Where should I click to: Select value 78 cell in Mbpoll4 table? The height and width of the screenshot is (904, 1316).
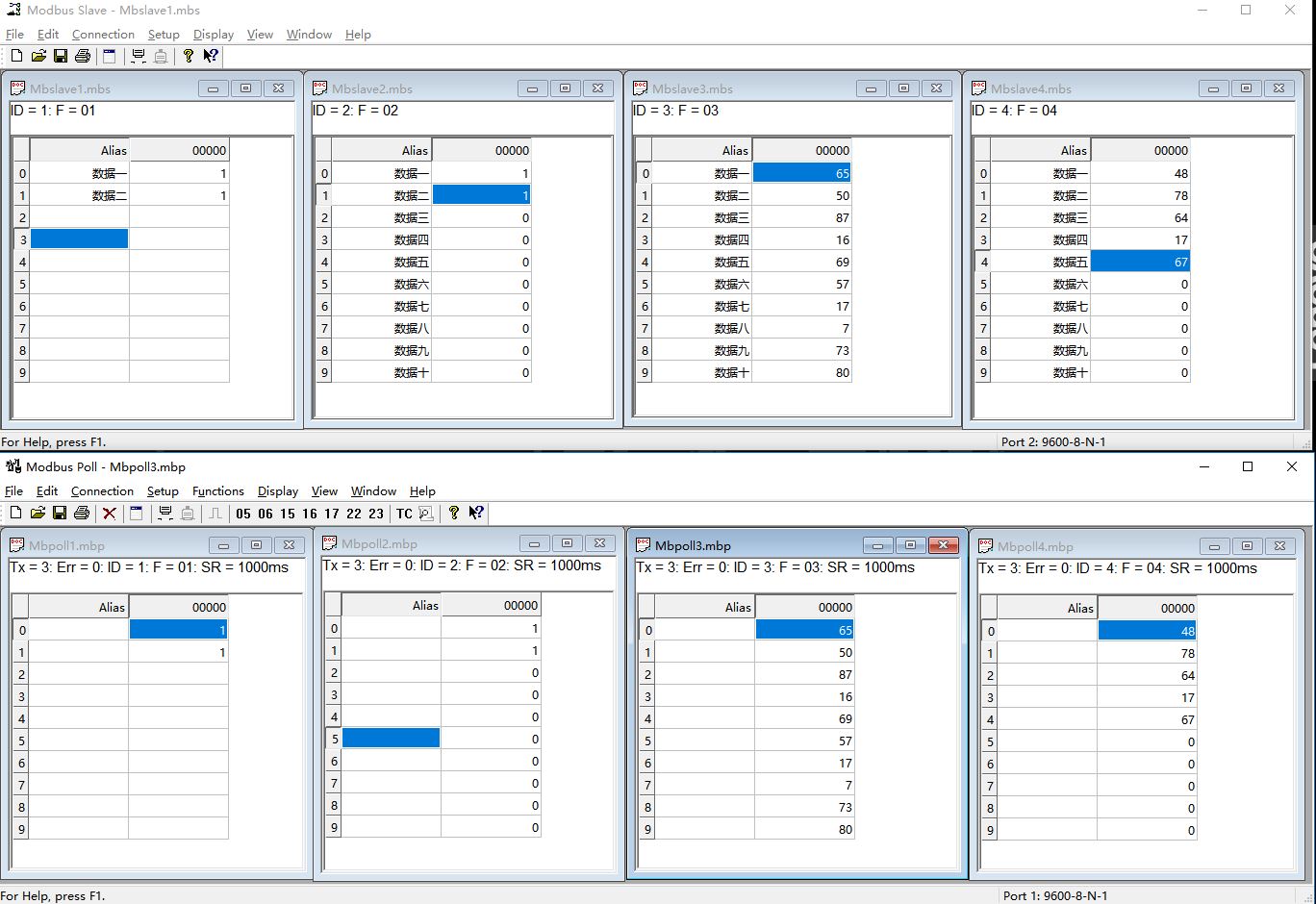pos(1147,654)
